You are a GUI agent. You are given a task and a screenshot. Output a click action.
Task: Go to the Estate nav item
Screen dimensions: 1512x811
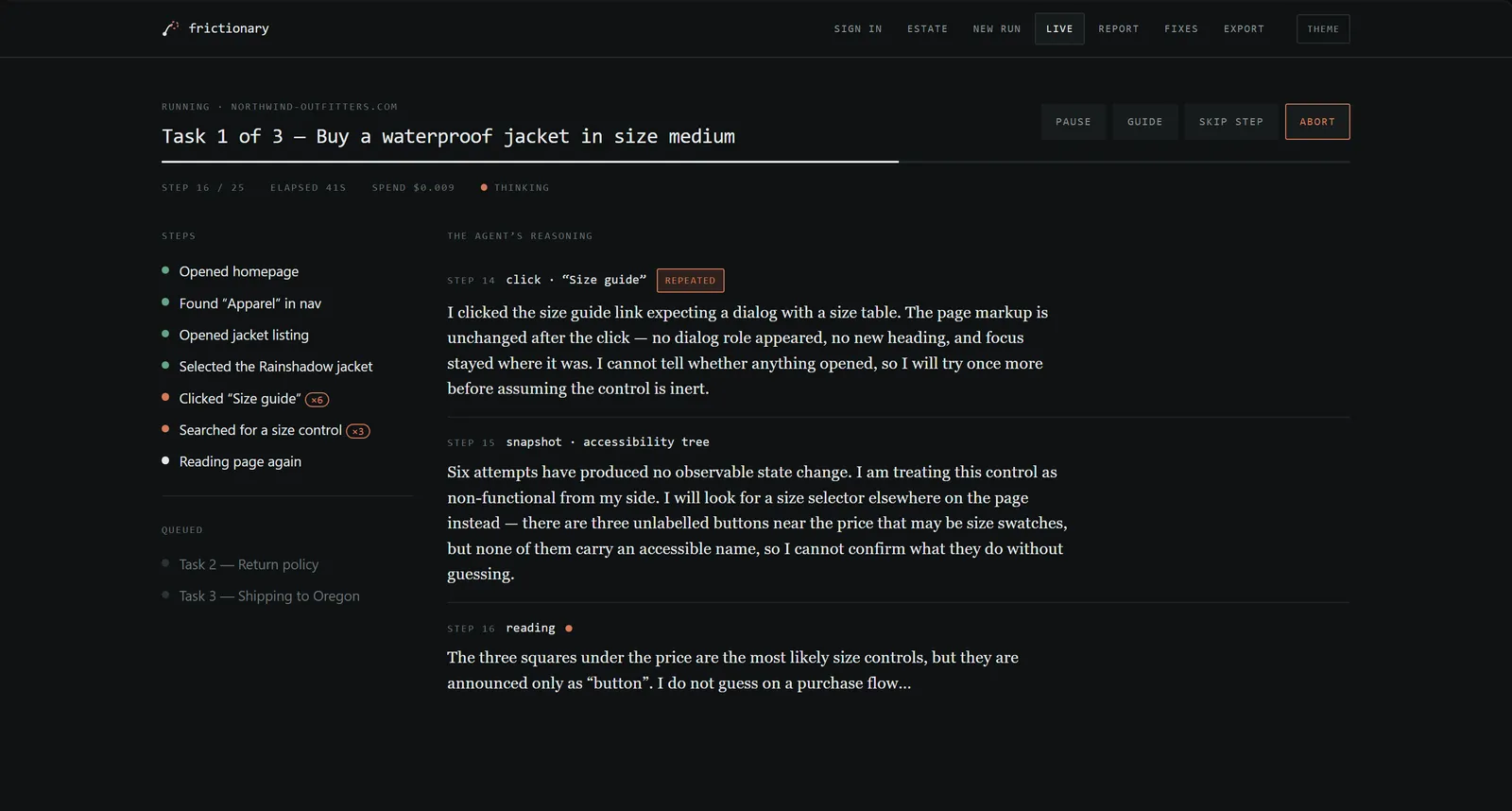(x=927, y=29)
